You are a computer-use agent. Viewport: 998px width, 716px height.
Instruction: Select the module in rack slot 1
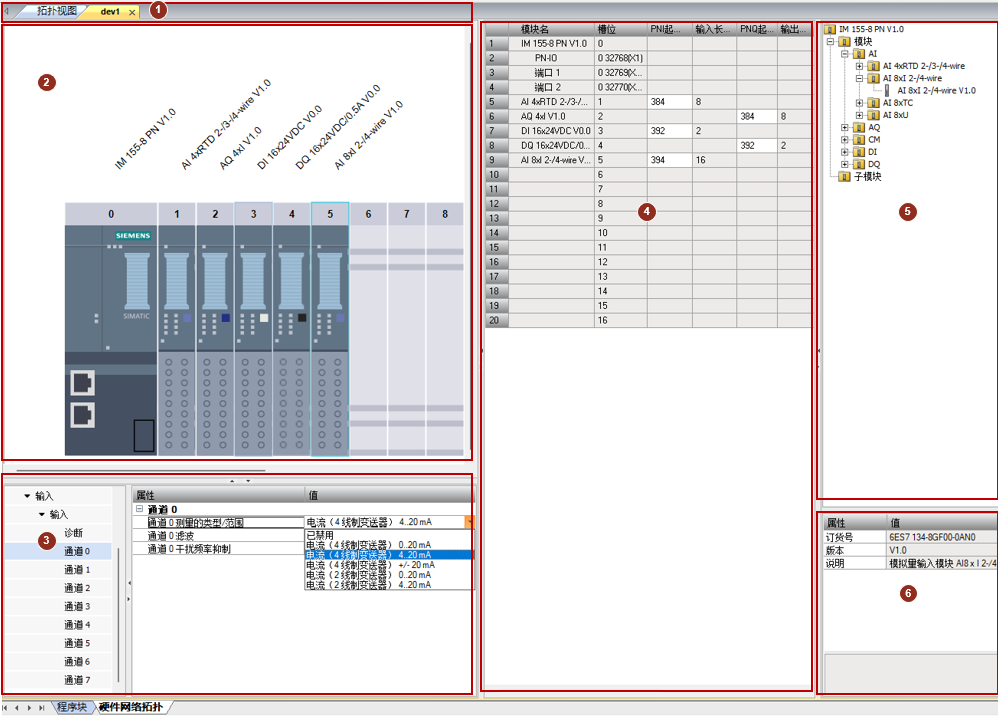pyautogui.click(x=176, y=340)
